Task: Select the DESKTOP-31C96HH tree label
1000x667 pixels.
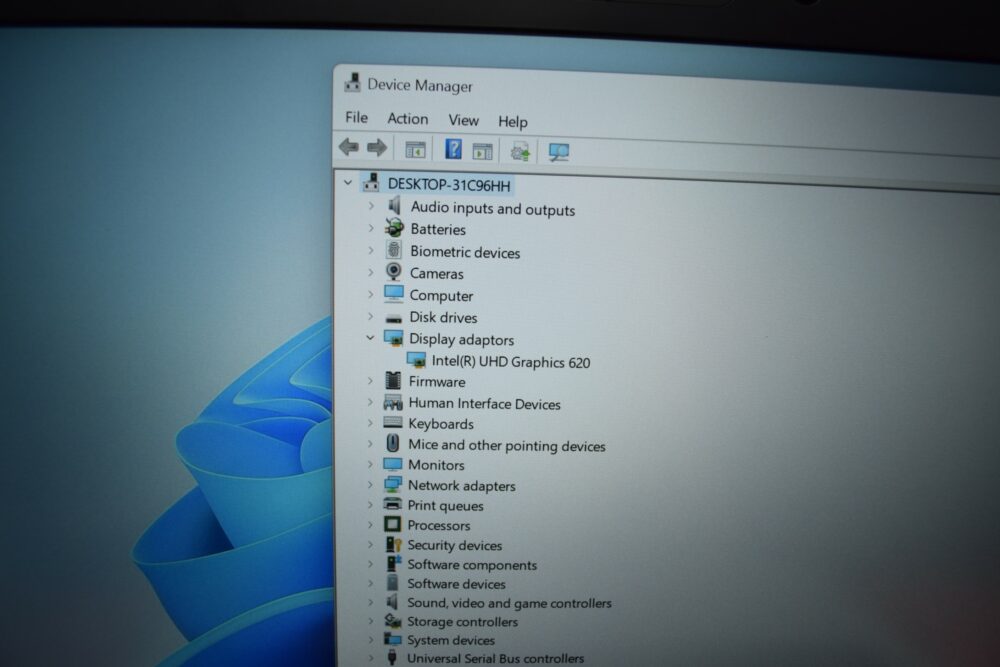Action: (449, 185)
